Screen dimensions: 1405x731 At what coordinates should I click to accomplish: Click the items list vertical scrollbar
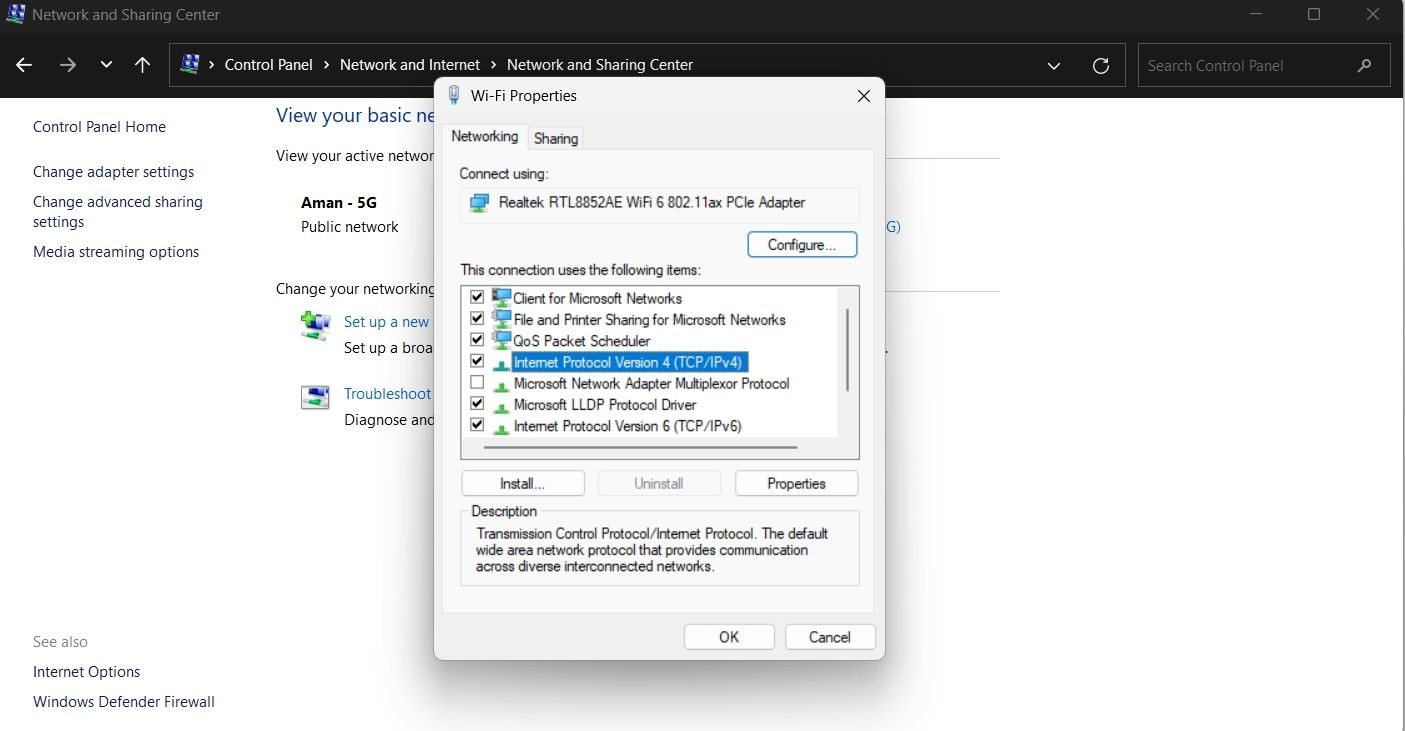tap(847, 349)
